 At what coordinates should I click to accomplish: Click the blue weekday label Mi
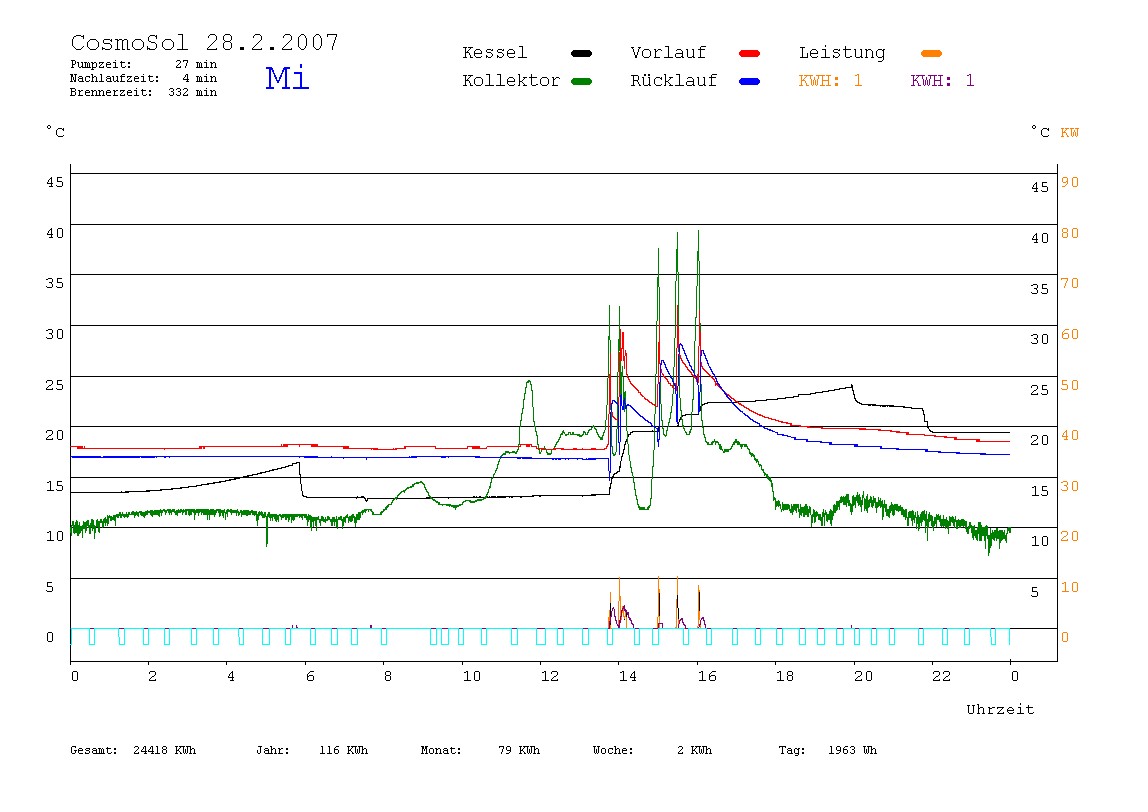point(287,78)
